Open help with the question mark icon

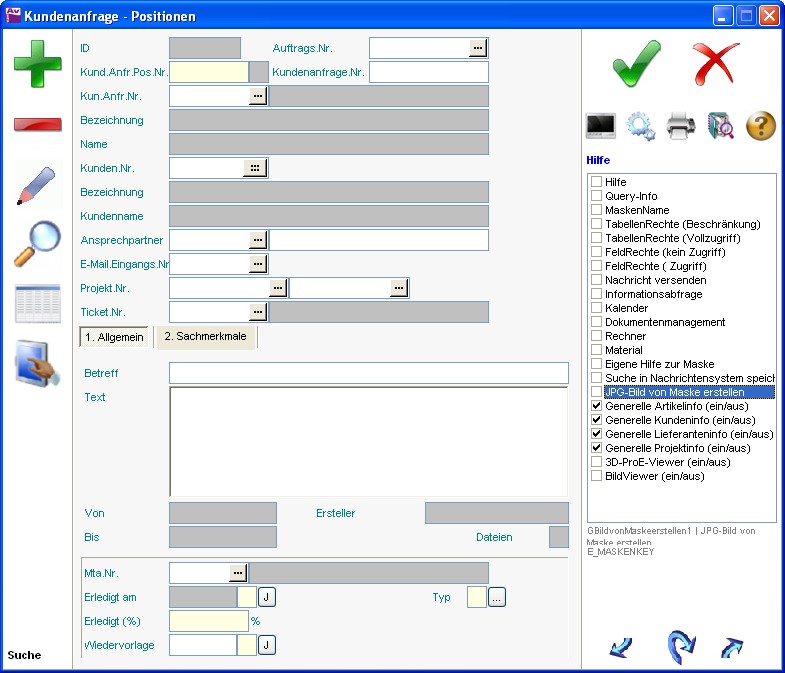761,126
